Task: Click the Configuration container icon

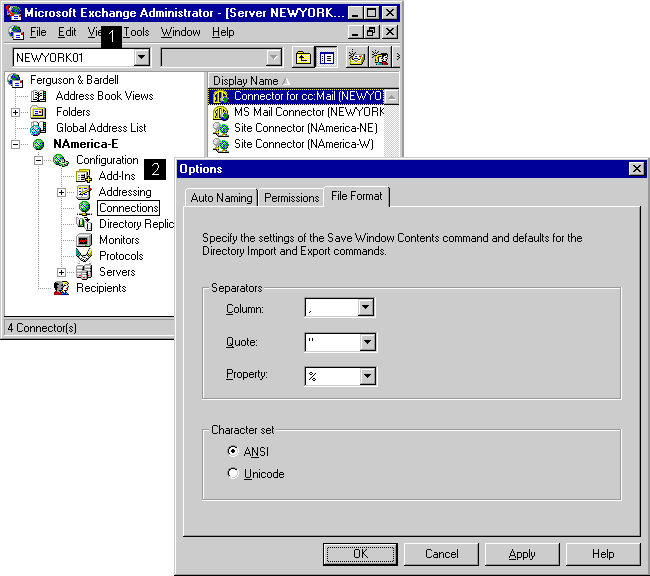Action: 61,160
